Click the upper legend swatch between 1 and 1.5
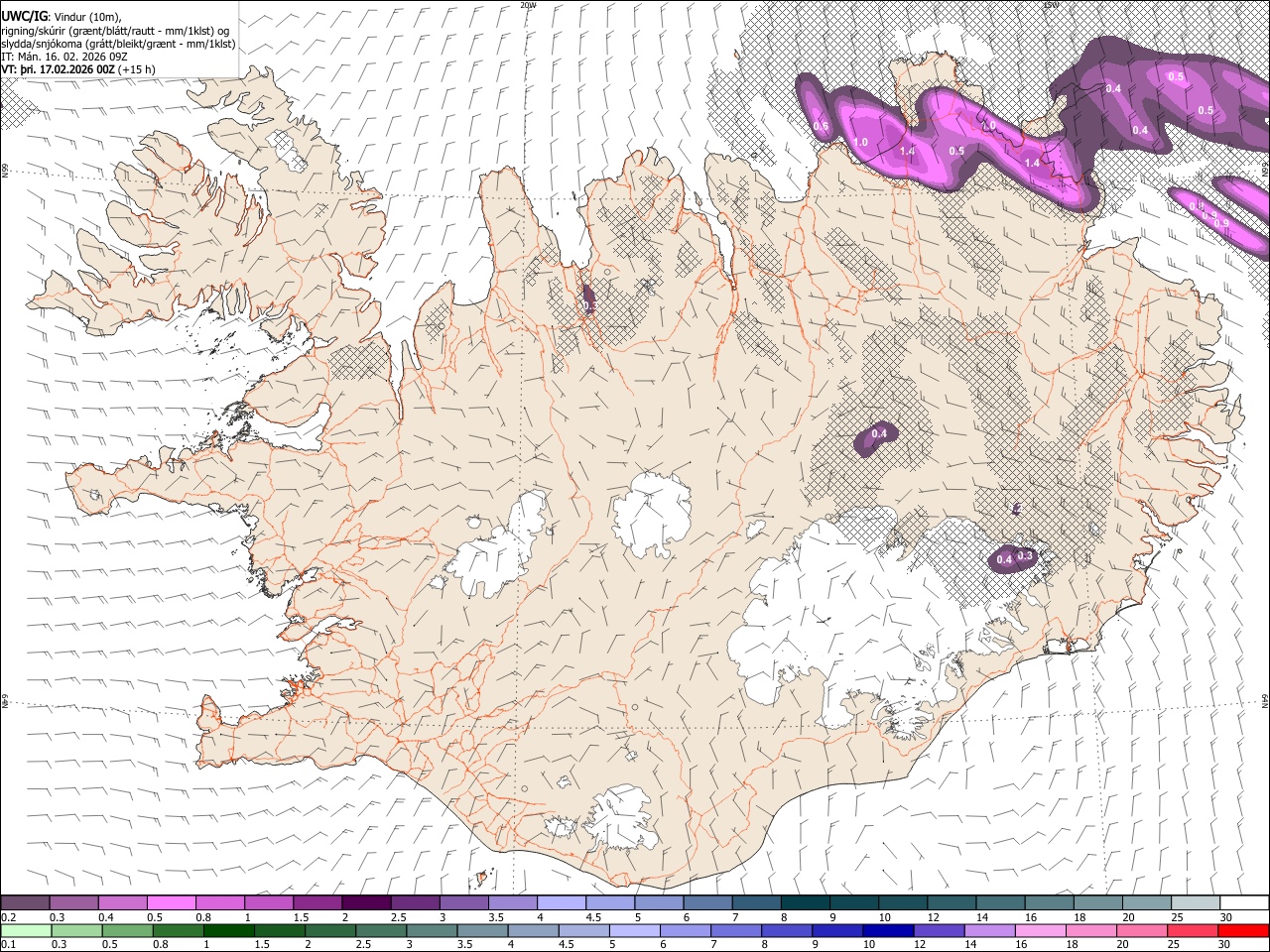Viewport: 1270px width, 952px height. (x=269, y=902)
